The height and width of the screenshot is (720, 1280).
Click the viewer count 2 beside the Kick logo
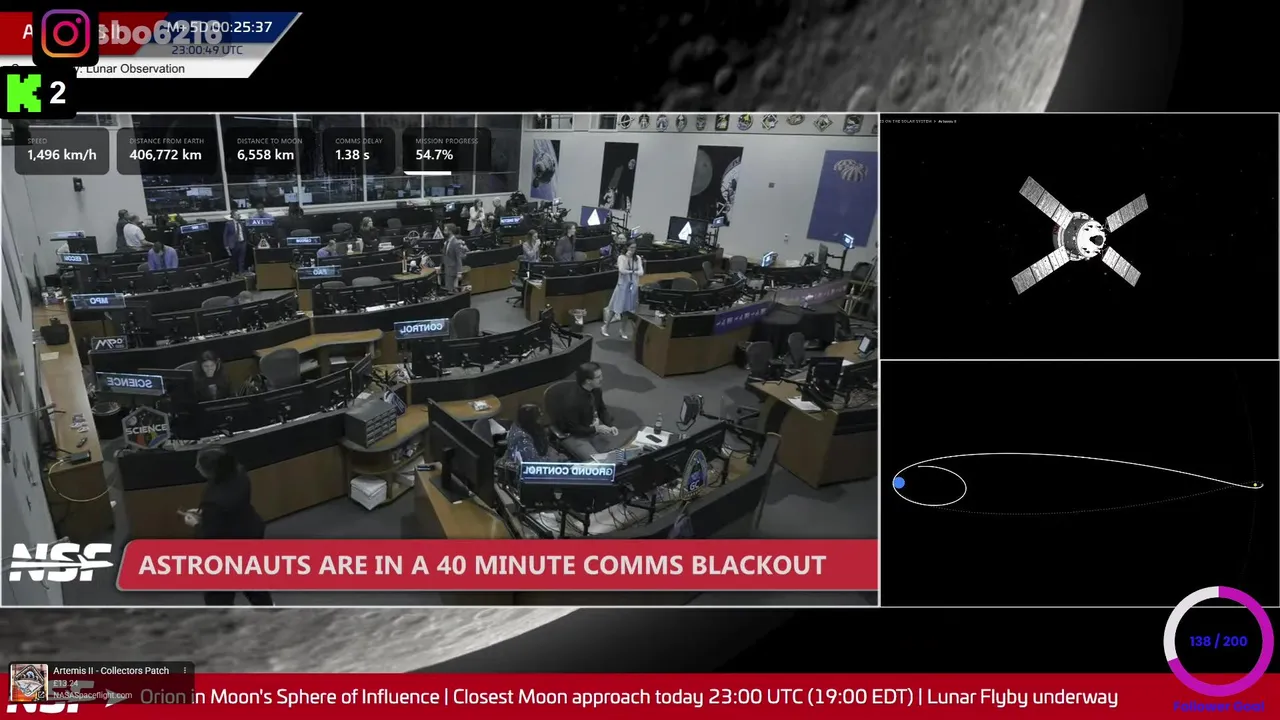click(x=57, y=93)
